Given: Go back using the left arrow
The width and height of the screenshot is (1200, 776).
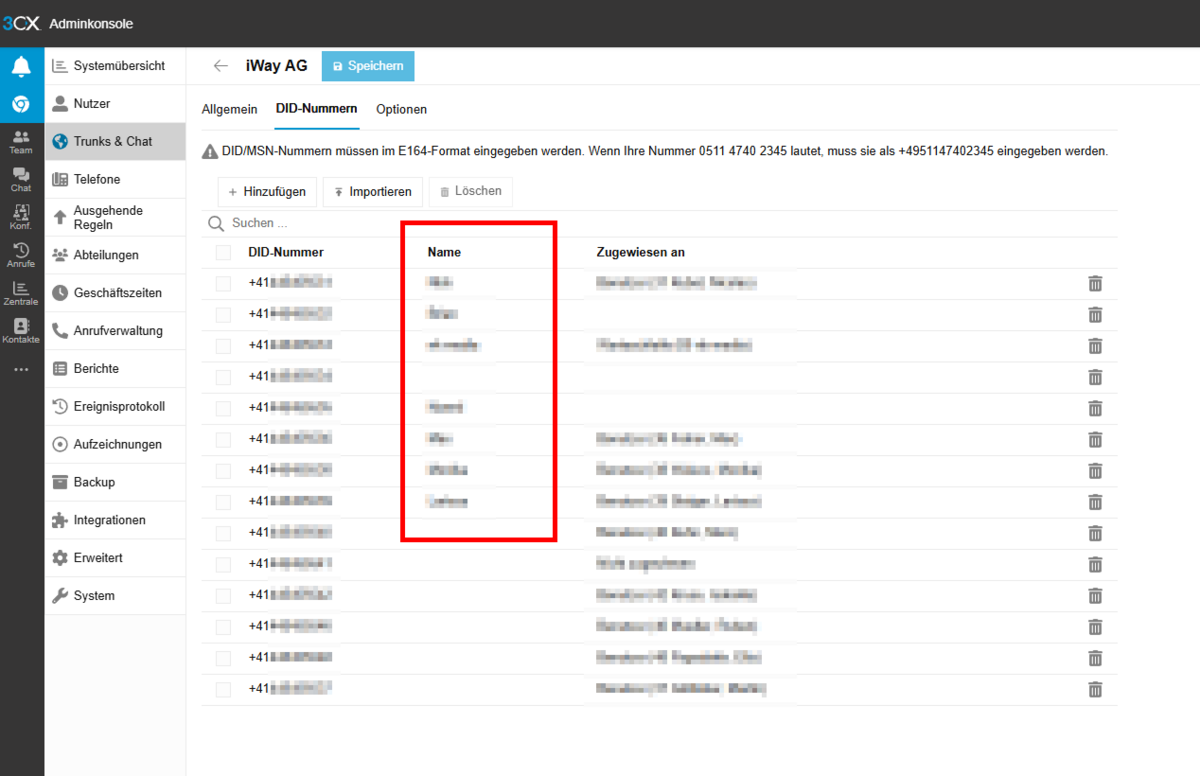Looking at the screenshot, I should point(221,66).
